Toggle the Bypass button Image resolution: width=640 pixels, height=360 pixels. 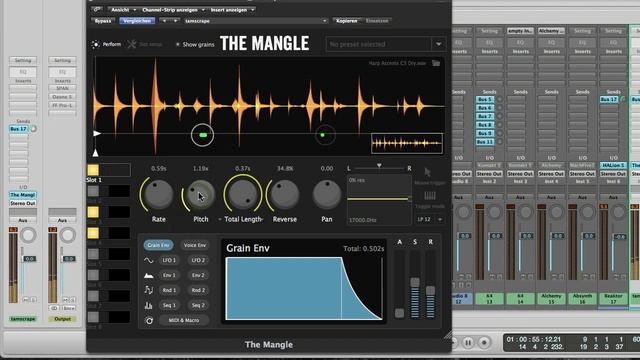click(x=102, y=21)
